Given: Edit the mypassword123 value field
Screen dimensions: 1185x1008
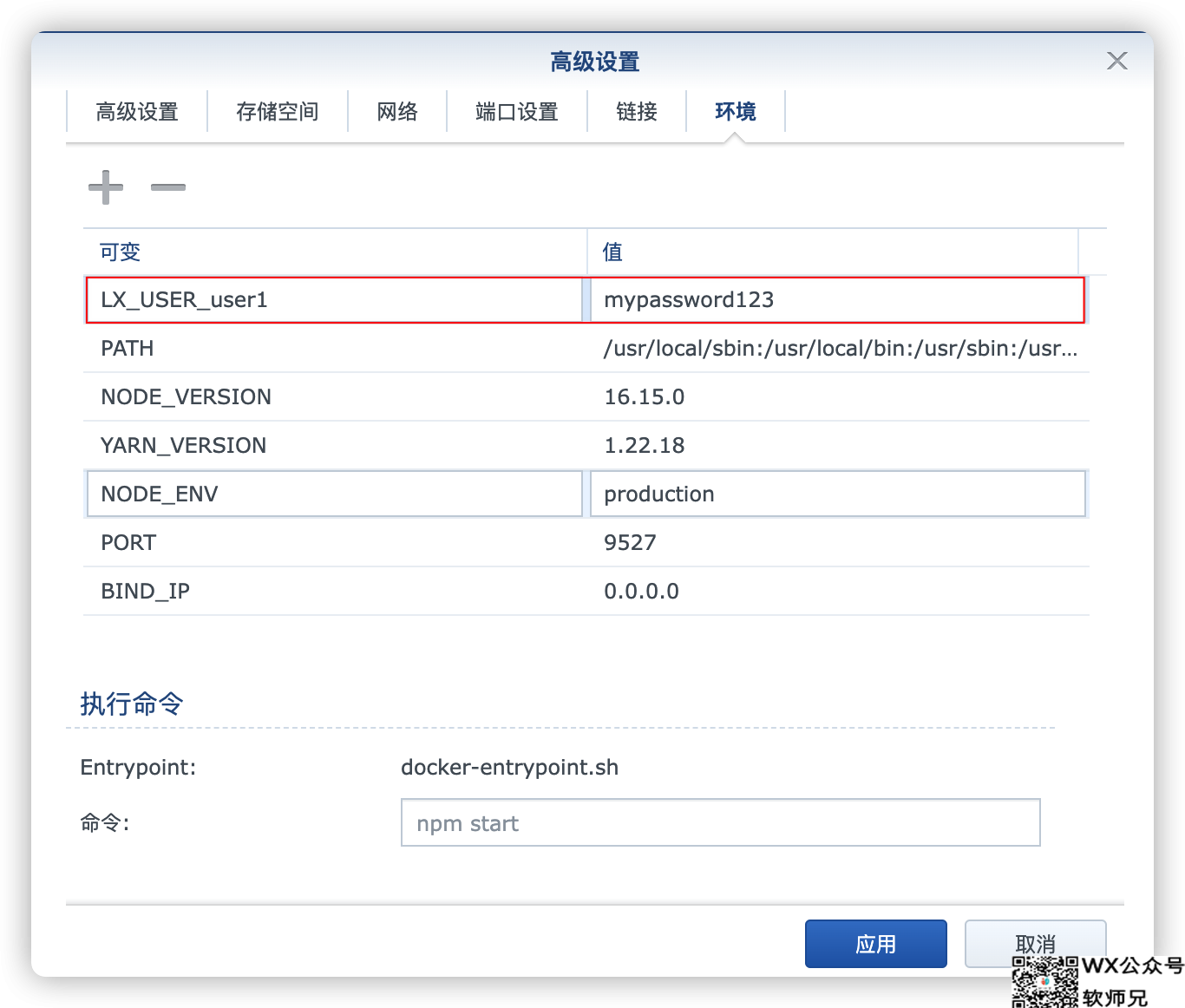Looking at the screenshot, I should click(837, 300).
